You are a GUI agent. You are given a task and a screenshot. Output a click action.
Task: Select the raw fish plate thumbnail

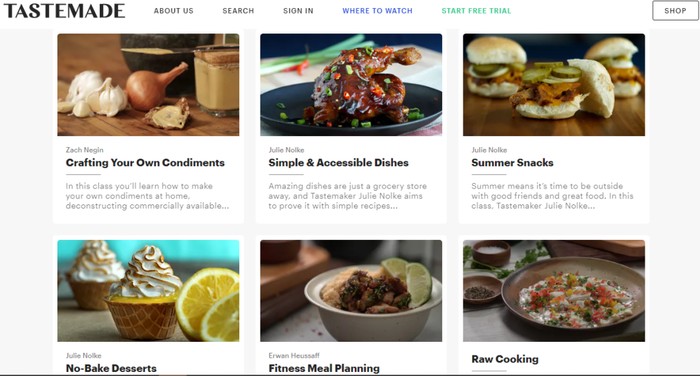tap(554, 291)
